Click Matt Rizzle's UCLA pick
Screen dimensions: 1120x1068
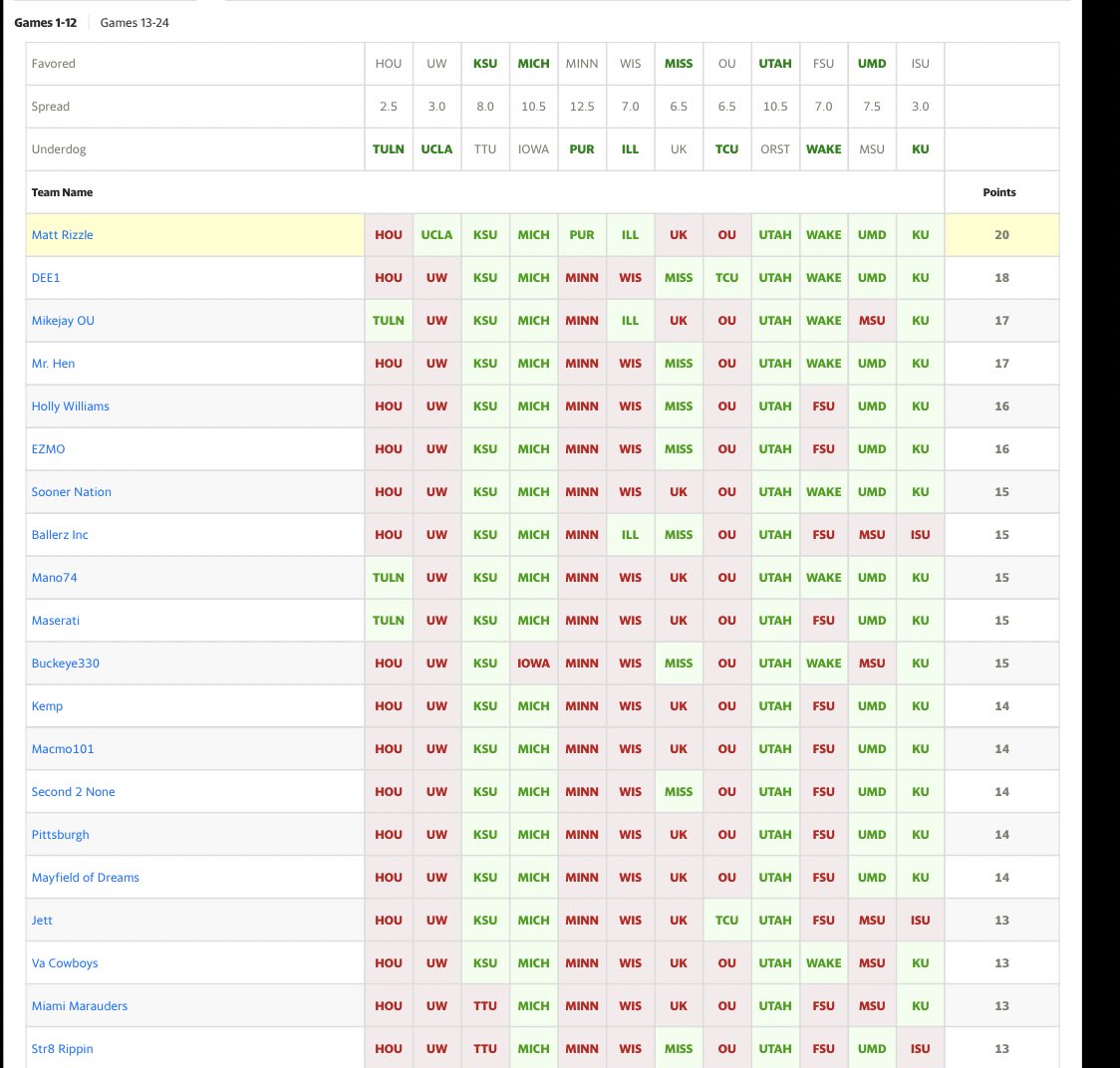coord(436,235)
